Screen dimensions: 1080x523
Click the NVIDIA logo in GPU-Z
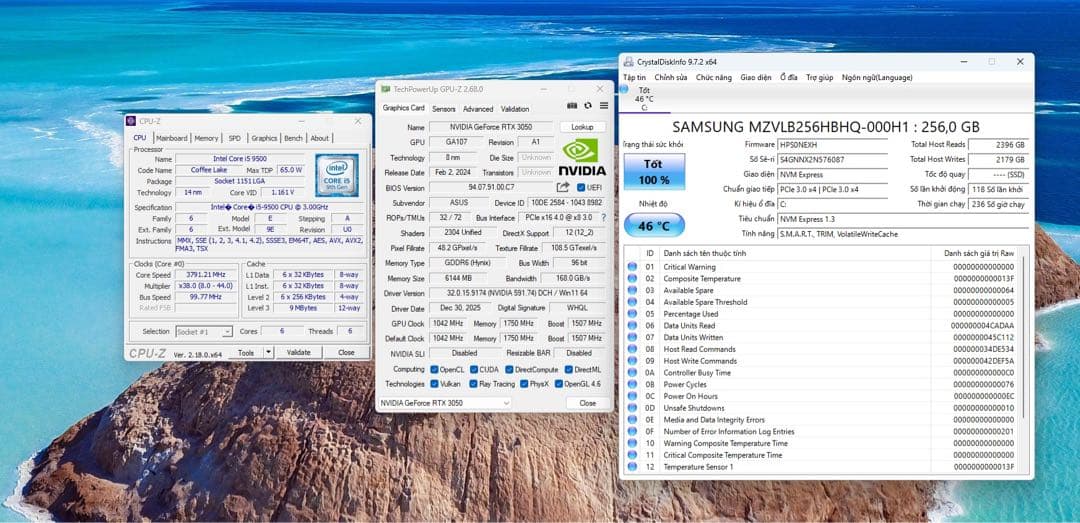582,158
